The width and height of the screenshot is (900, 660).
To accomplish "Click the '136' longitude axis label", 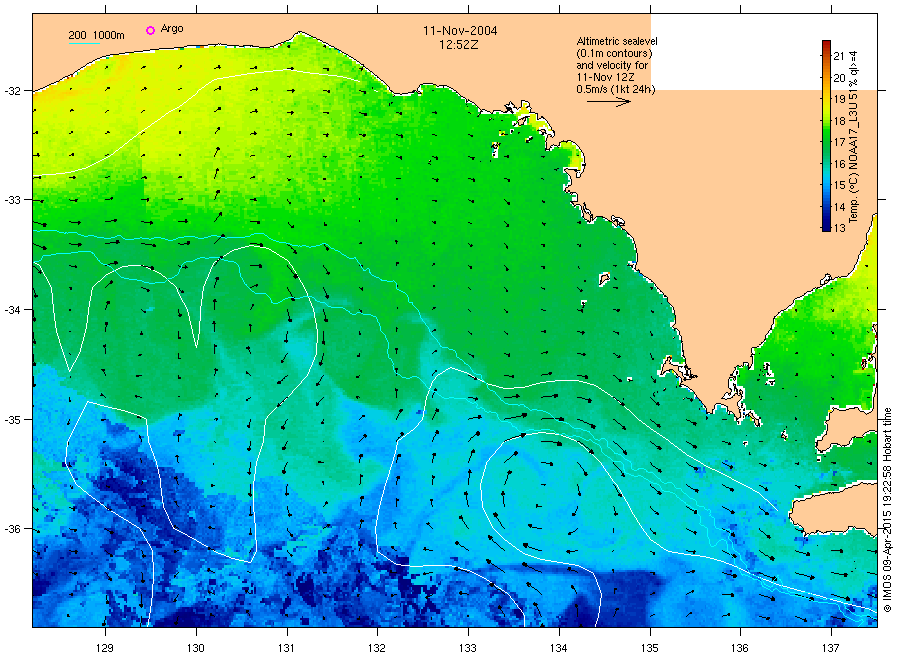I will 740,648.
